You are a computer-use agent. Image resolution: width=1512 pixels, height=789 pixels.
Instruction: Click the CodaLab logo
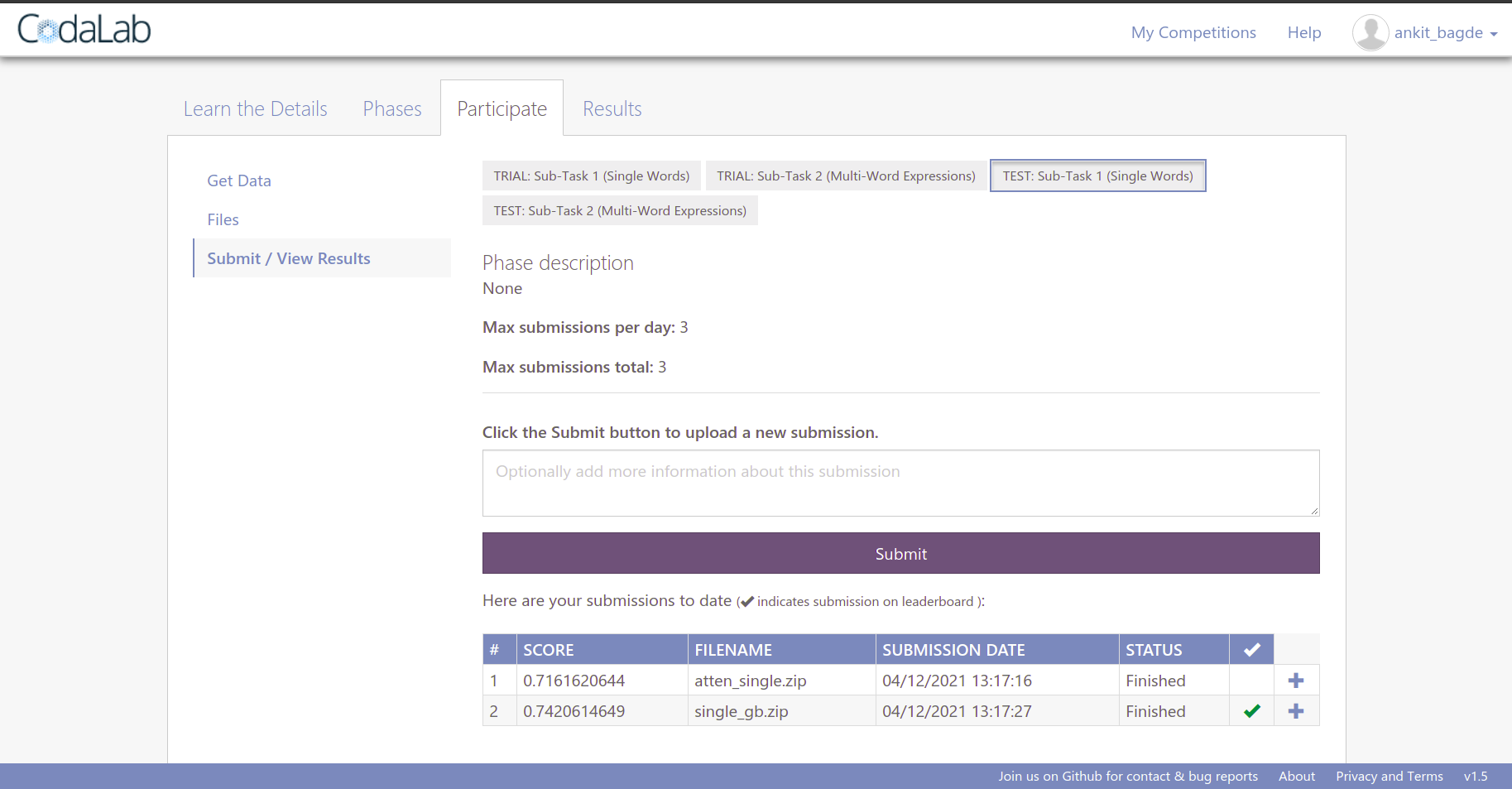pos(83,27)
